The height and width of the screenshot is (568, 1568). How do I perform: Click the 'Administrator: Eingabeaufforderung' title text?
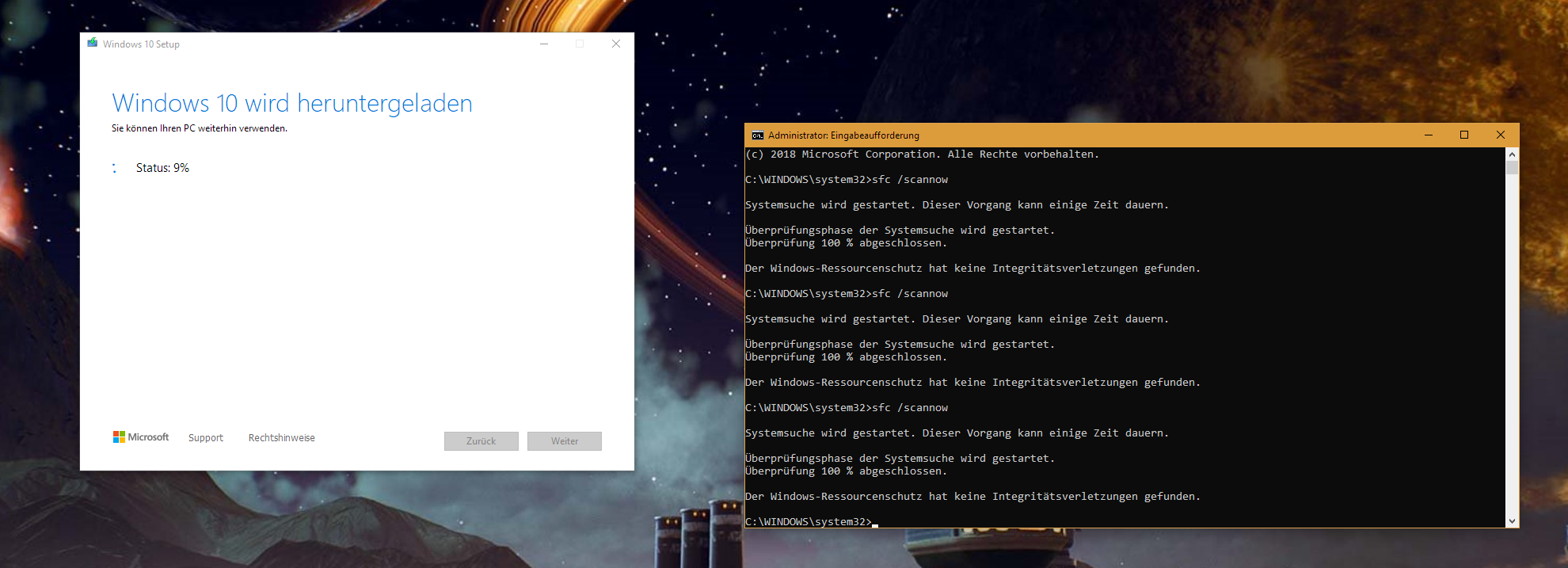tap(843, 135)
